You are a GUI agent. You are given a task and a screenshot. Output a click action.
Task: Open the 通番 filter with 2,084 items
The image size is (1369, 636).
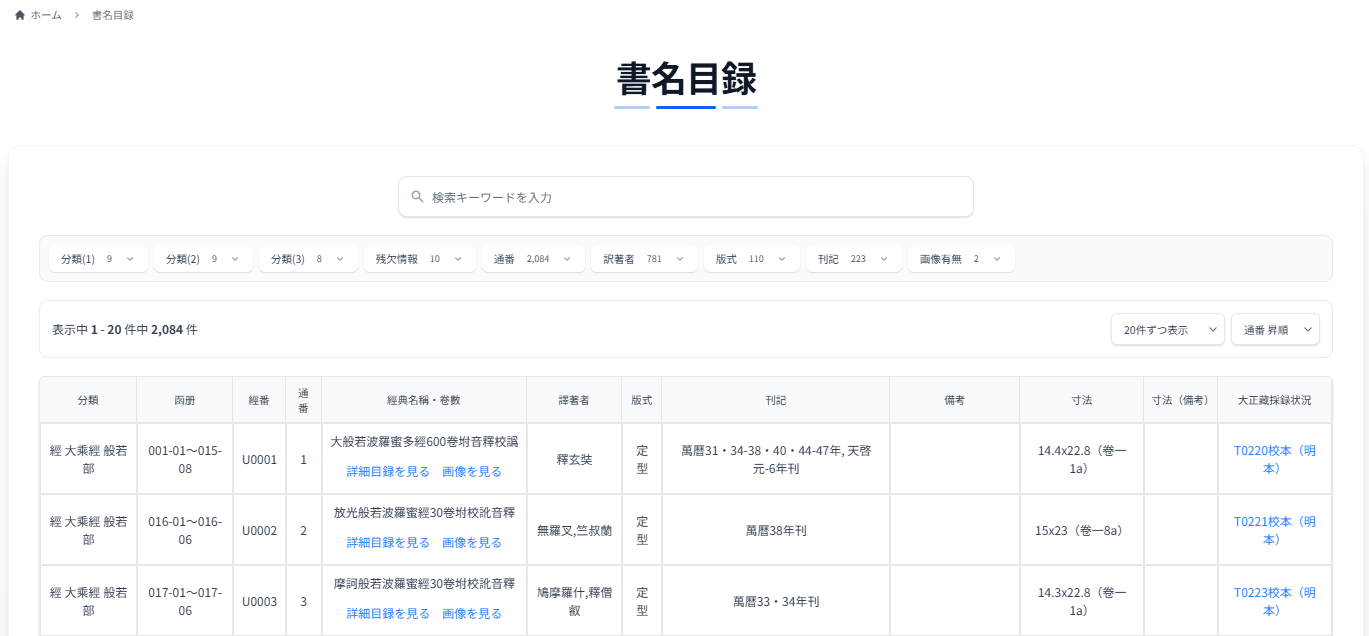coord(533,259)
